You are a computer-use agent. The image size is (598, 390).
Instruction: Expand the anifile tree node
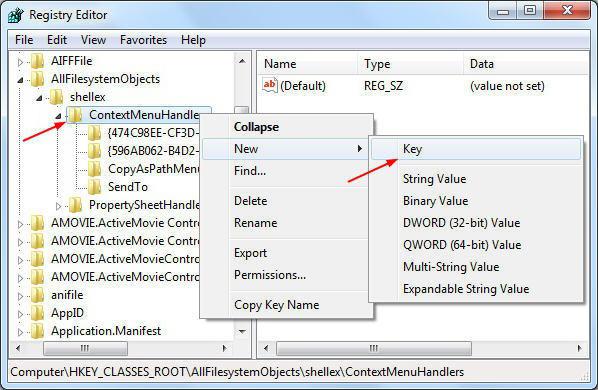pyautogui.click(x=21, y=296)
